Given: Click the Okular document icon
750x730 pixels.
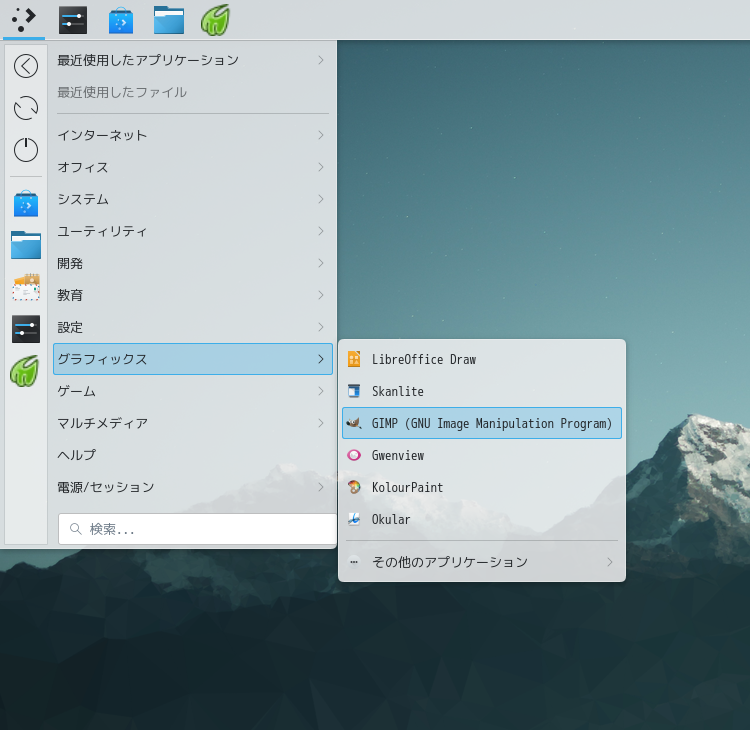Looking at the screenshot, I should point(354,519).
